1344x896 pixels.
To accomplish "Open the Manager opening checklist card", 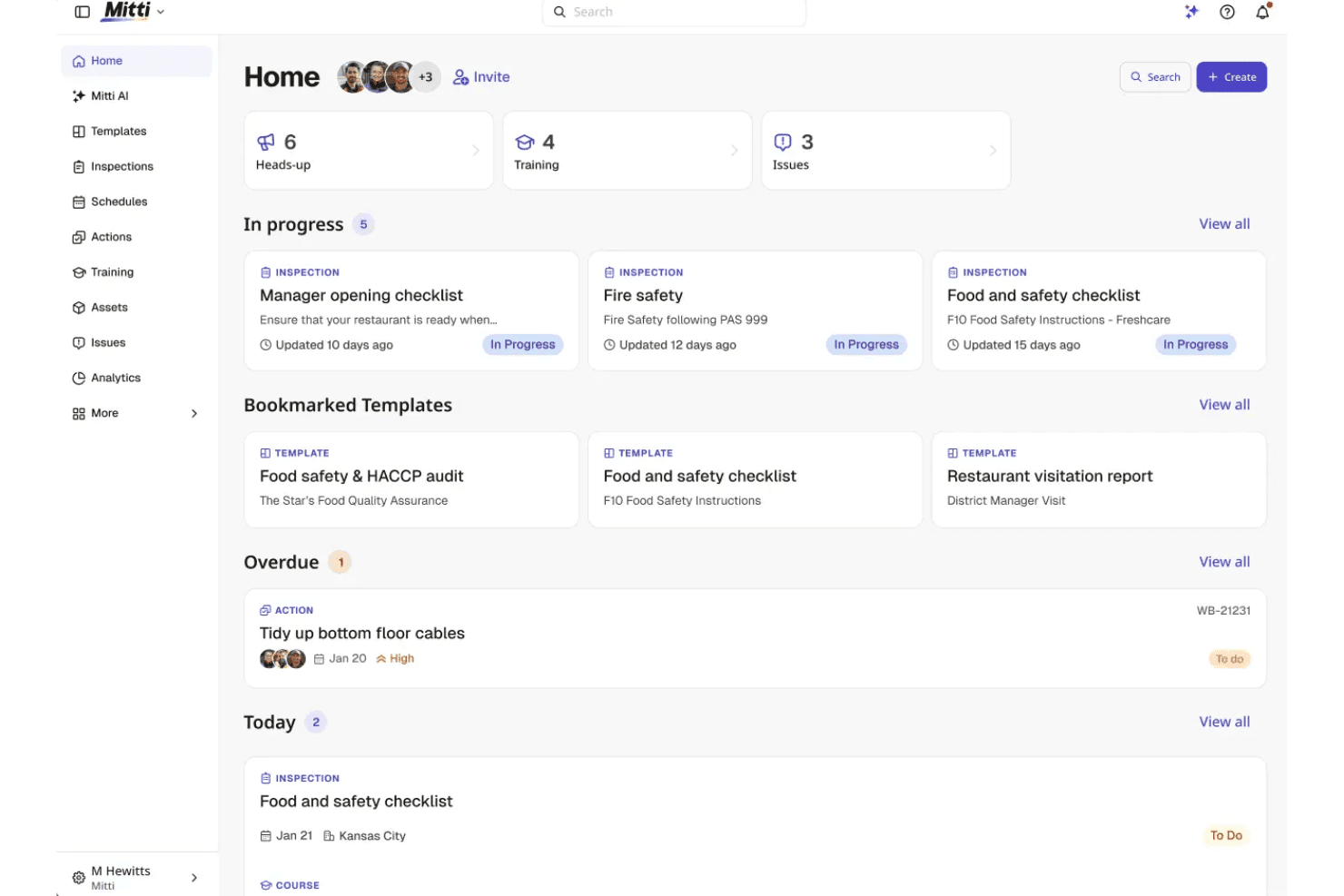I will [x=411, y=310].
